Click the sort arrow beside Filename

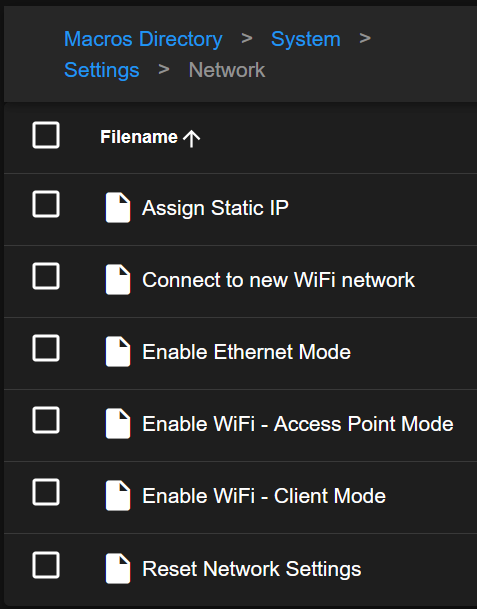click(x=191, y=138)
